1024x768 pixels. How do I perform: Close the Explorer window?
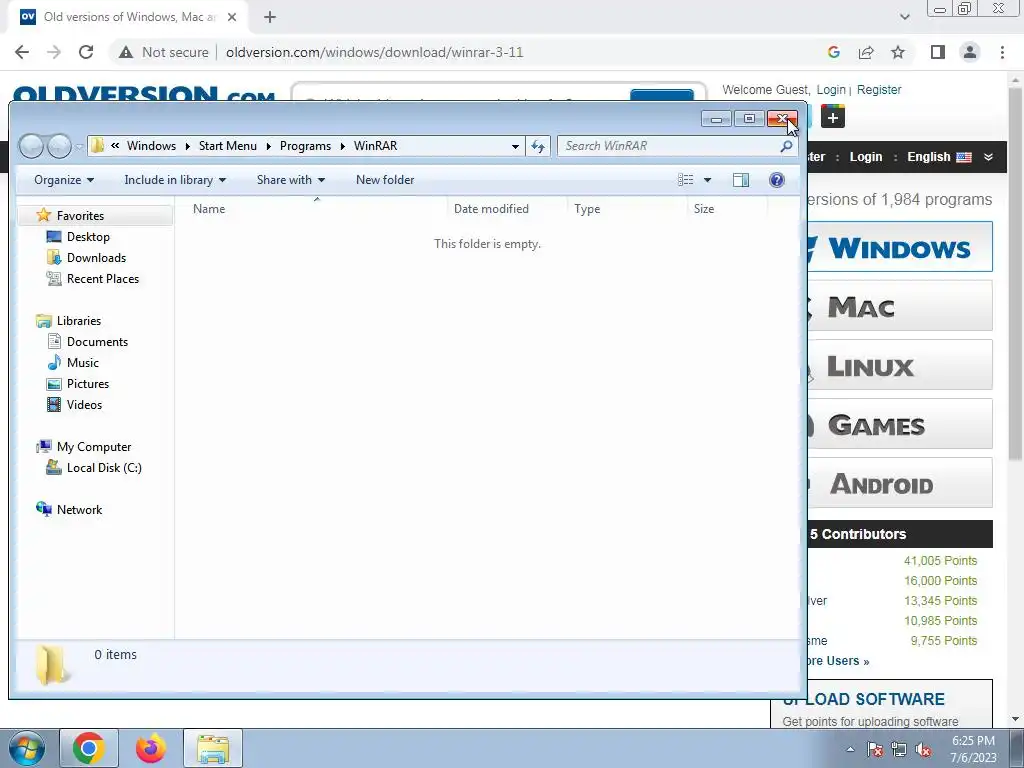[x=782, y=118]
